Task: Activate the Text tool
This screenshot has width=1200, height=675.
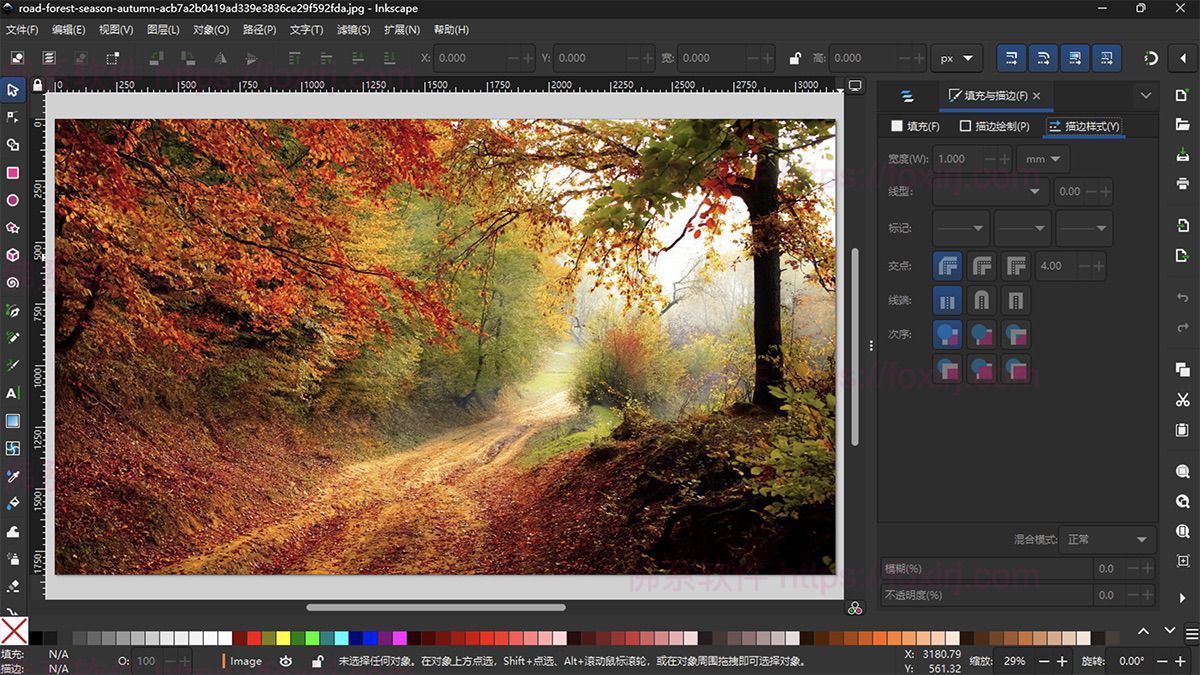Action: click(x=13, y=393)
